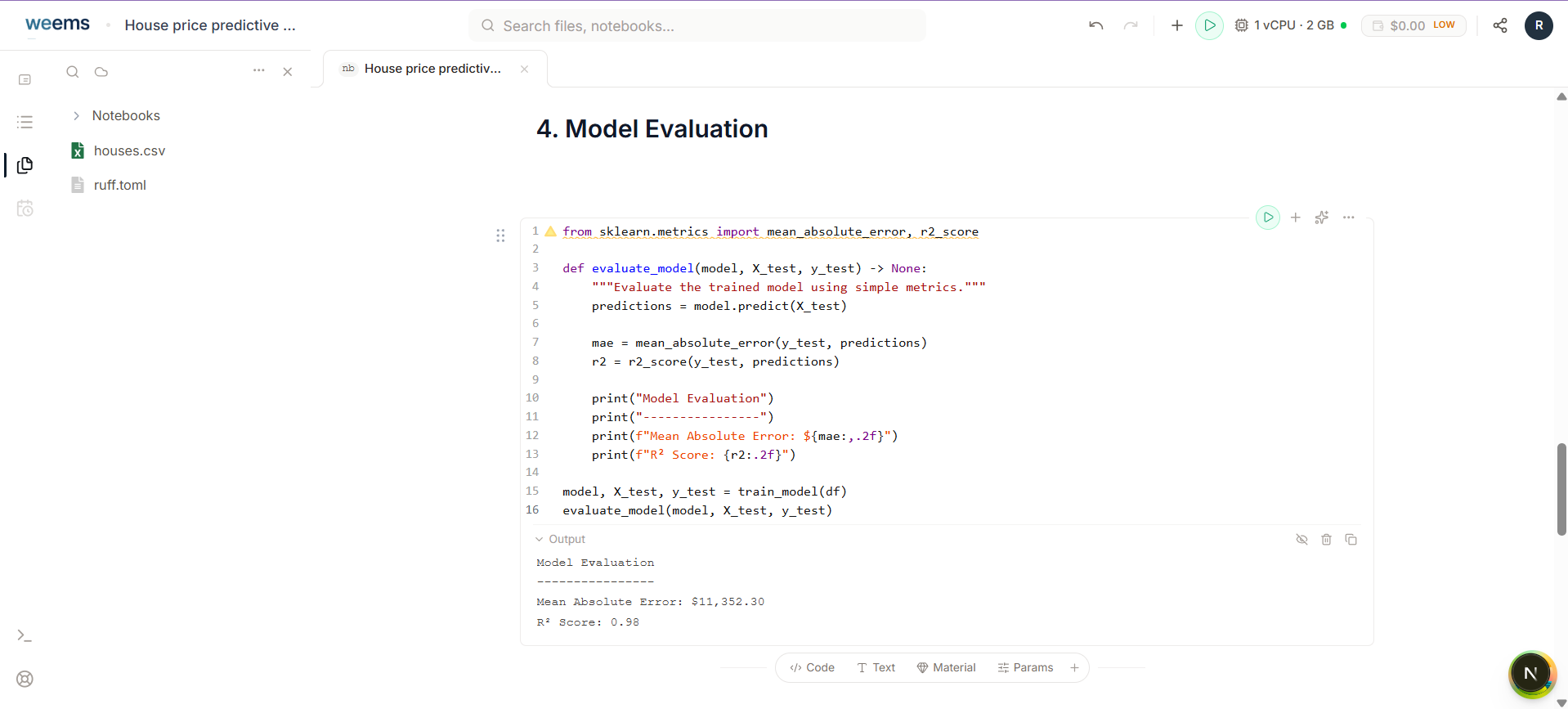Click the cloud icon in file panel

101,72
